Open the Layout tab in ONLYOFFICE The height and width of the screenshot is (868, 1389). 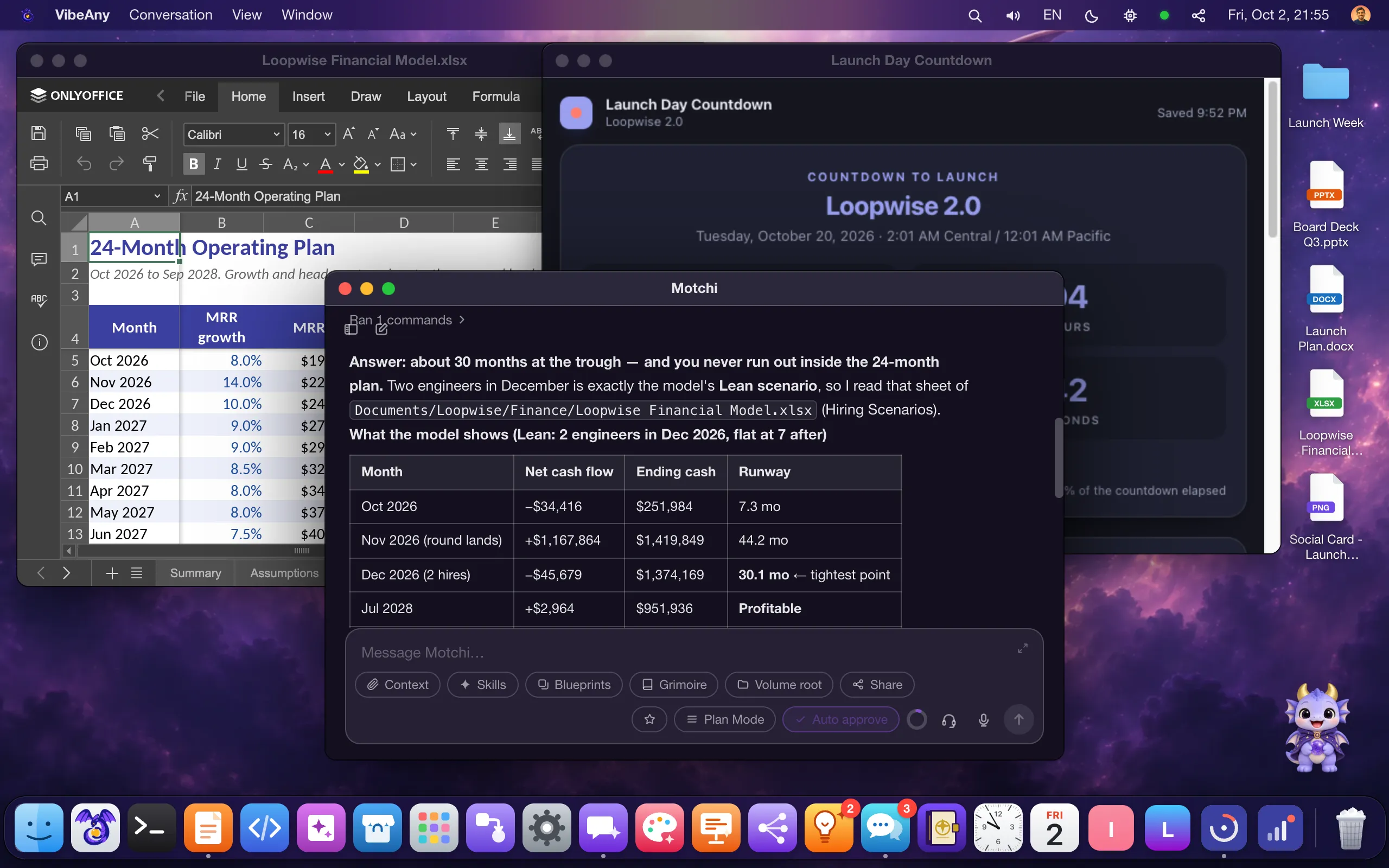click(x=426, y=97)
